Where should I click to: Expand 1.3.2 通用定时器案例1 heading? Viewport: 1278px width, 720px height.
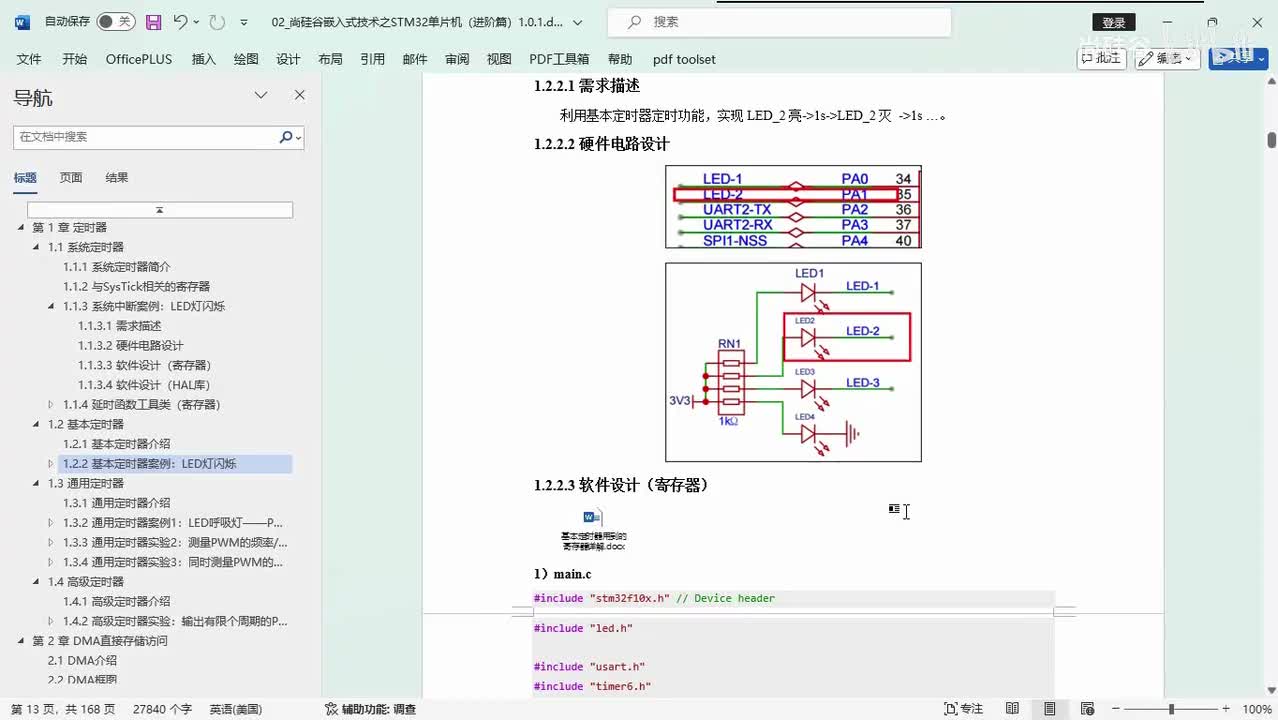tap(51, 523)
